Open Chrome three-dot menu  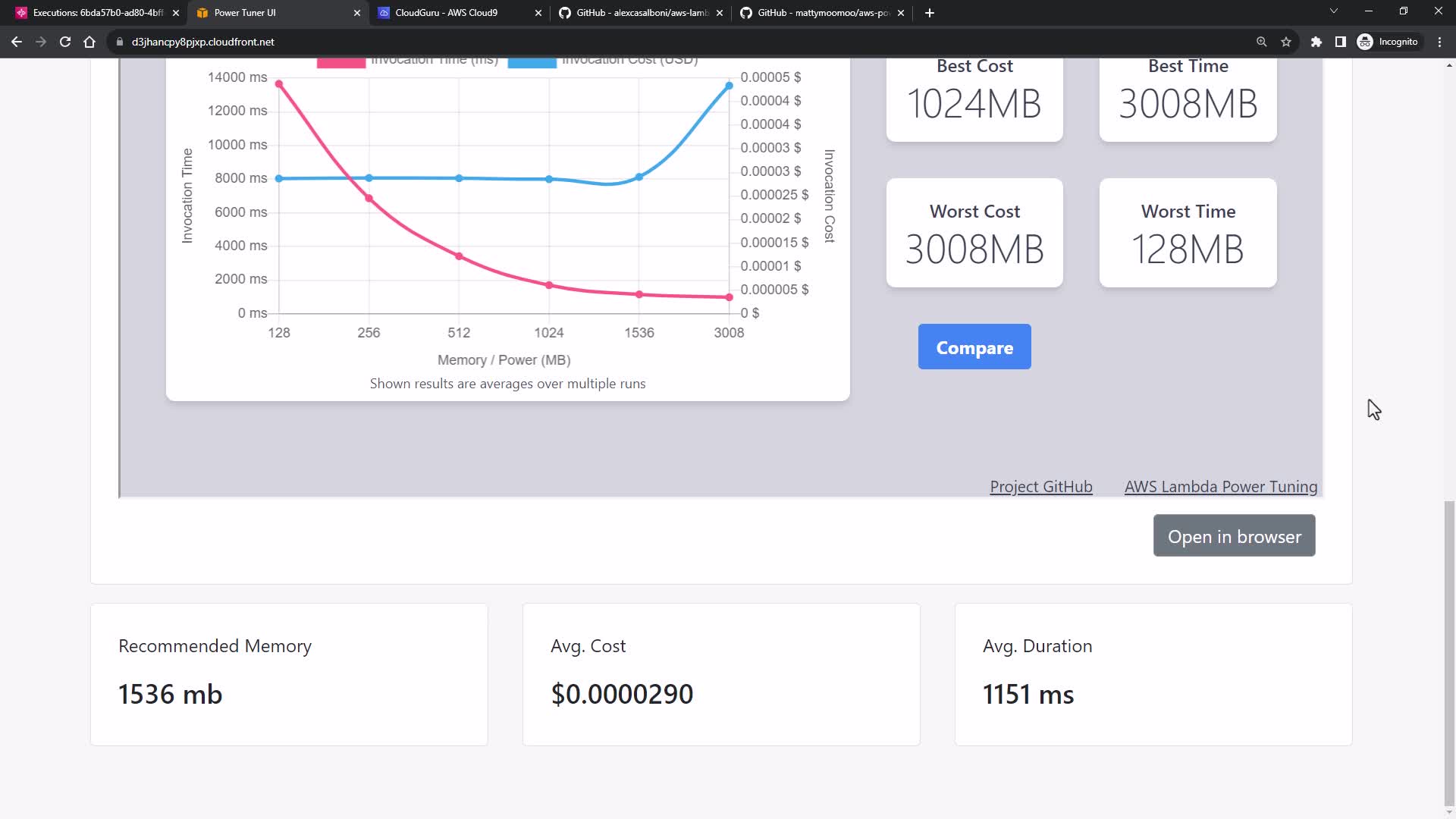[x=1439, y=42]
